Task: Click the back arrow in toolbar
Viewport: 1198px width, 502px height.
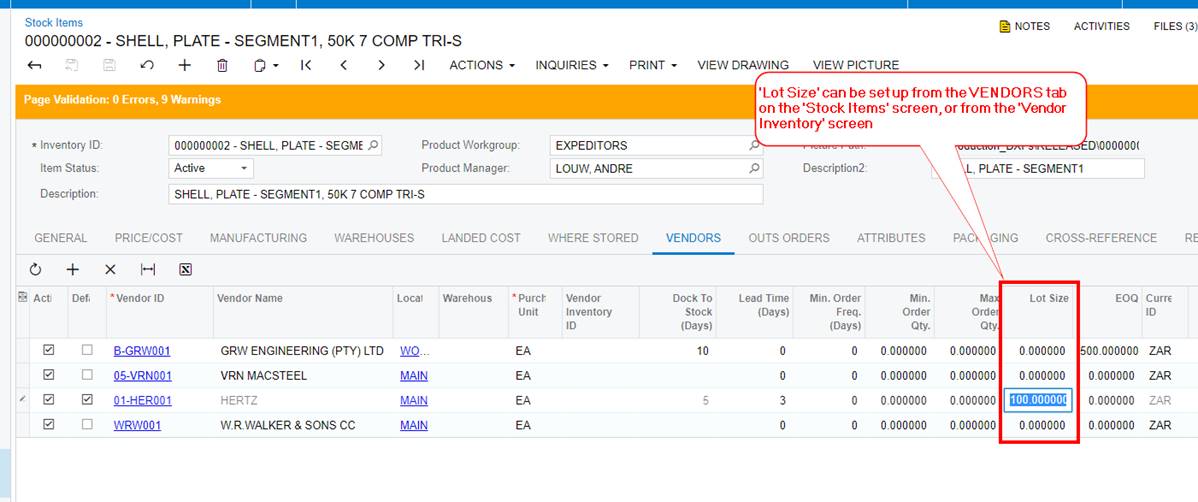Action: point(34,65)
